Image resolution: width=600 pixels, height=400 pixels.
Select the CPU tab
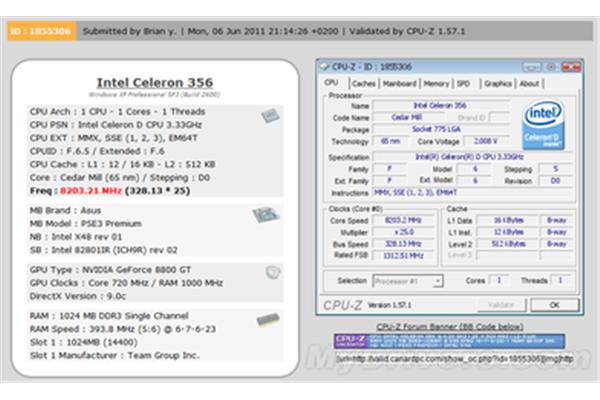click(x=331, y=83)
